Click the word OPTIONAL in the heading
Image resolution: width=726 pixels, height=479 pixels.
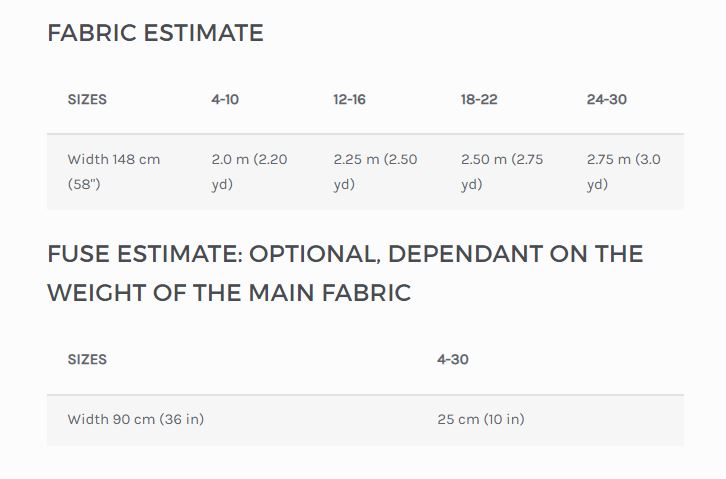point(314,254)
